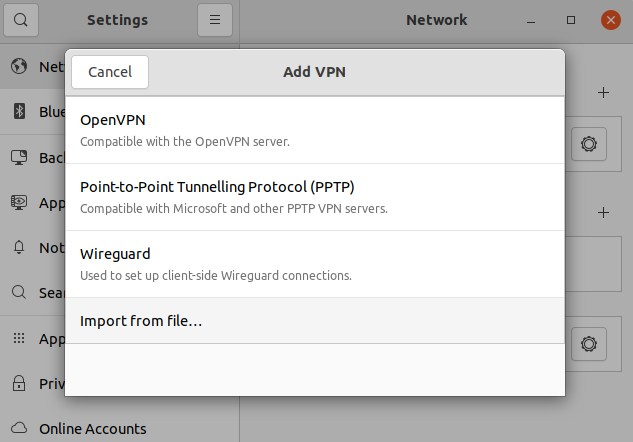Click the Bluetooth sidebar icon

(x=19, y=111)
